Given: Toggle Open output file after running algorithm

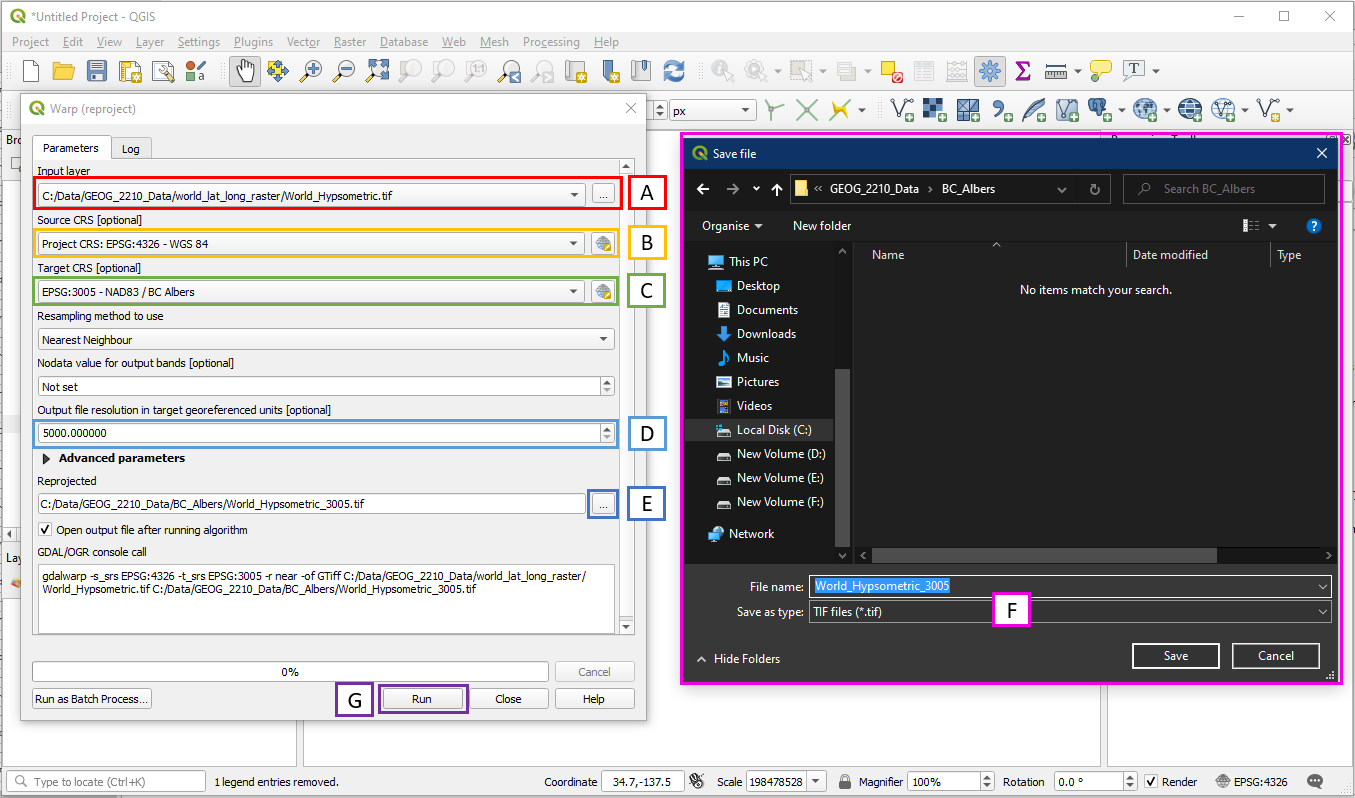Looking at the screenshot, I should (x=45, y=530).
